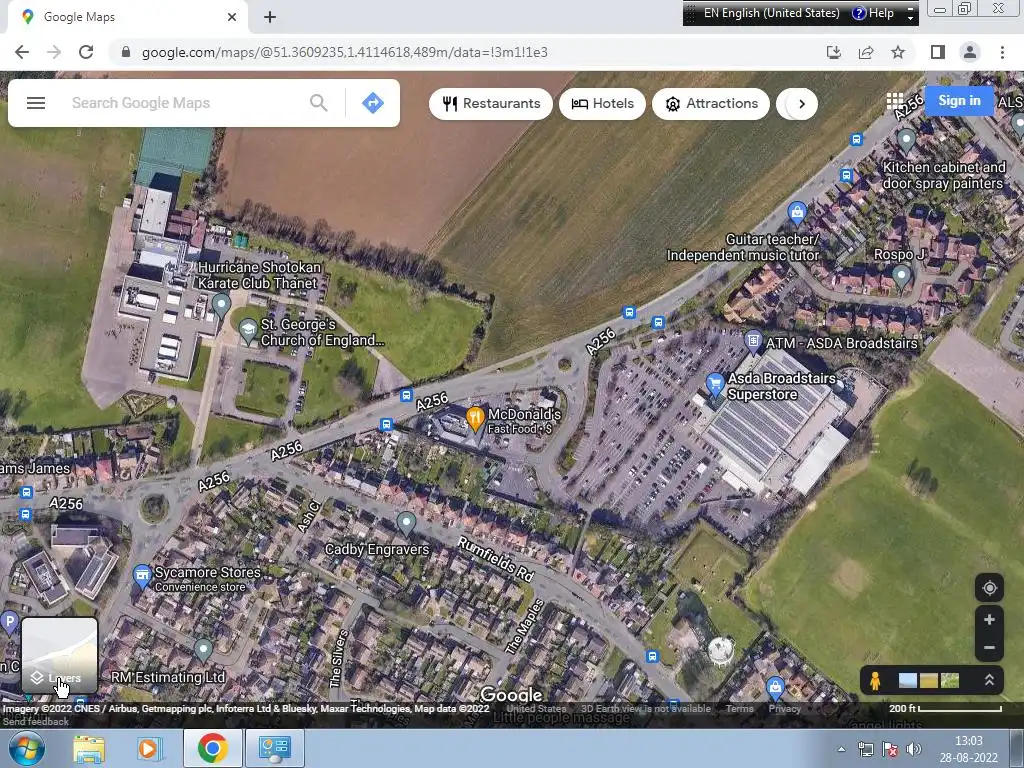Image resolution: width=1024 pixels, height=768 pixels.
Task: Open the Terms link
Action: [x=739, y=709]
